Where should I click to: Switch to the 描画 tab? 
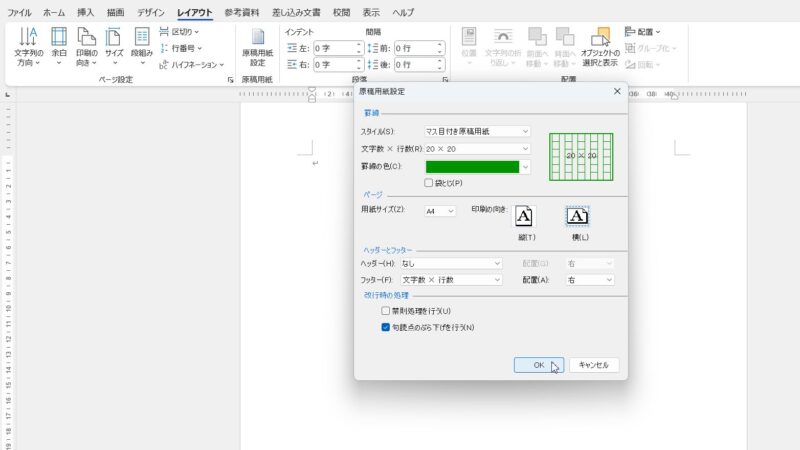pos(116,12)
